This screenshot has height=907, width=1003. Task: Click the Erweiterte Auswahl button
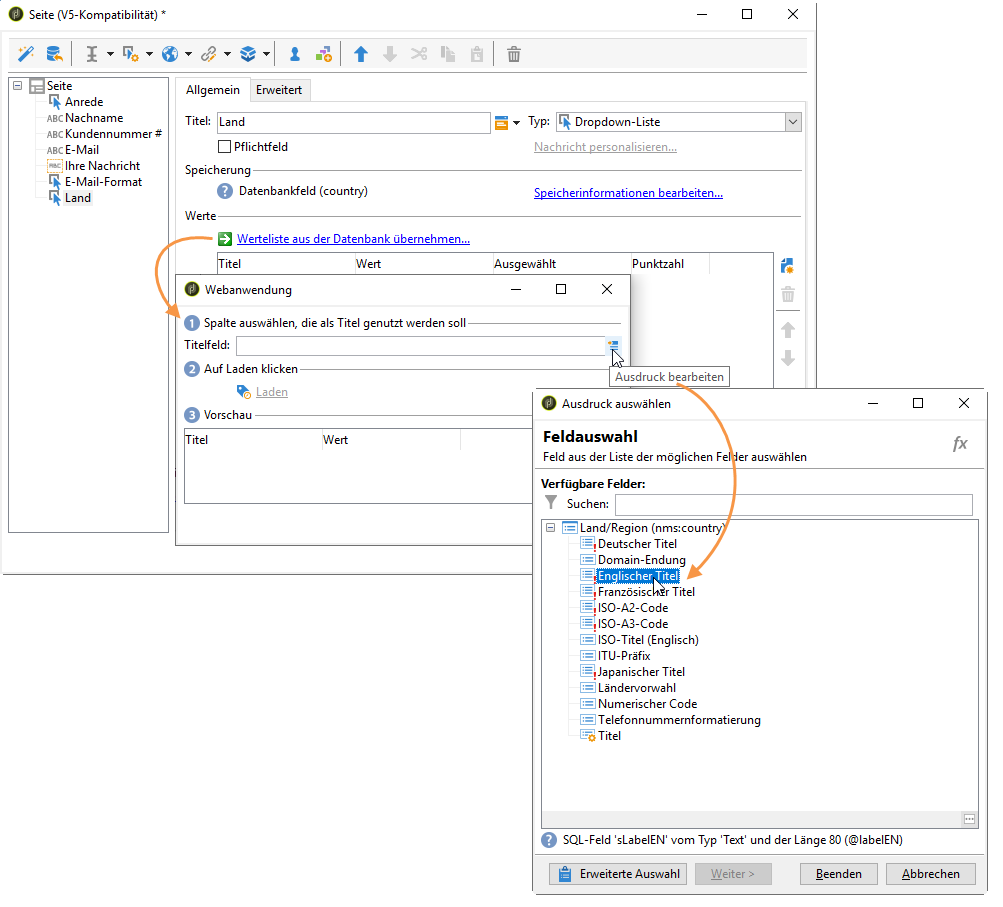tap(618, 873)
